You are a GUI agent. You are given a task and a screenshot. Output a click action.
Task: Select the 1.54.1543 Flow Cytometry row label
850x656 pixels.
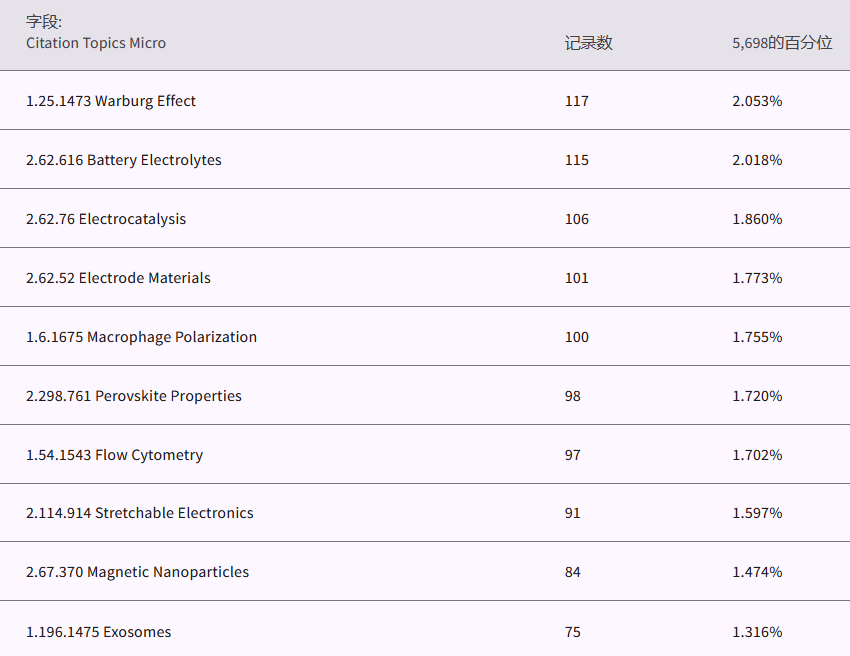(114, 455)
